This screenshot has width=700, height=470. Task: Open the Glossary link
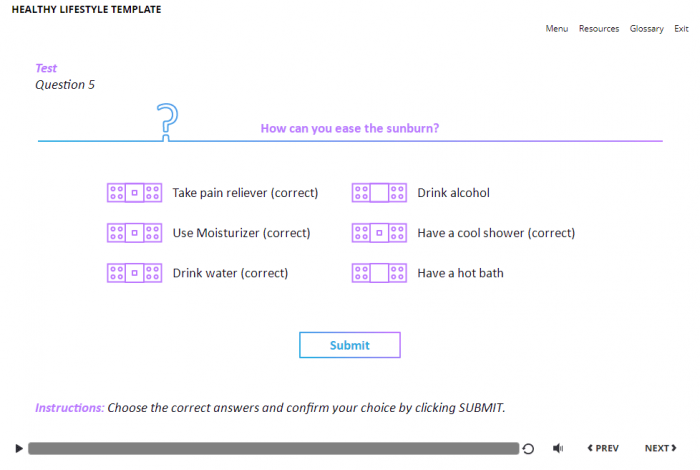[646, 29]
